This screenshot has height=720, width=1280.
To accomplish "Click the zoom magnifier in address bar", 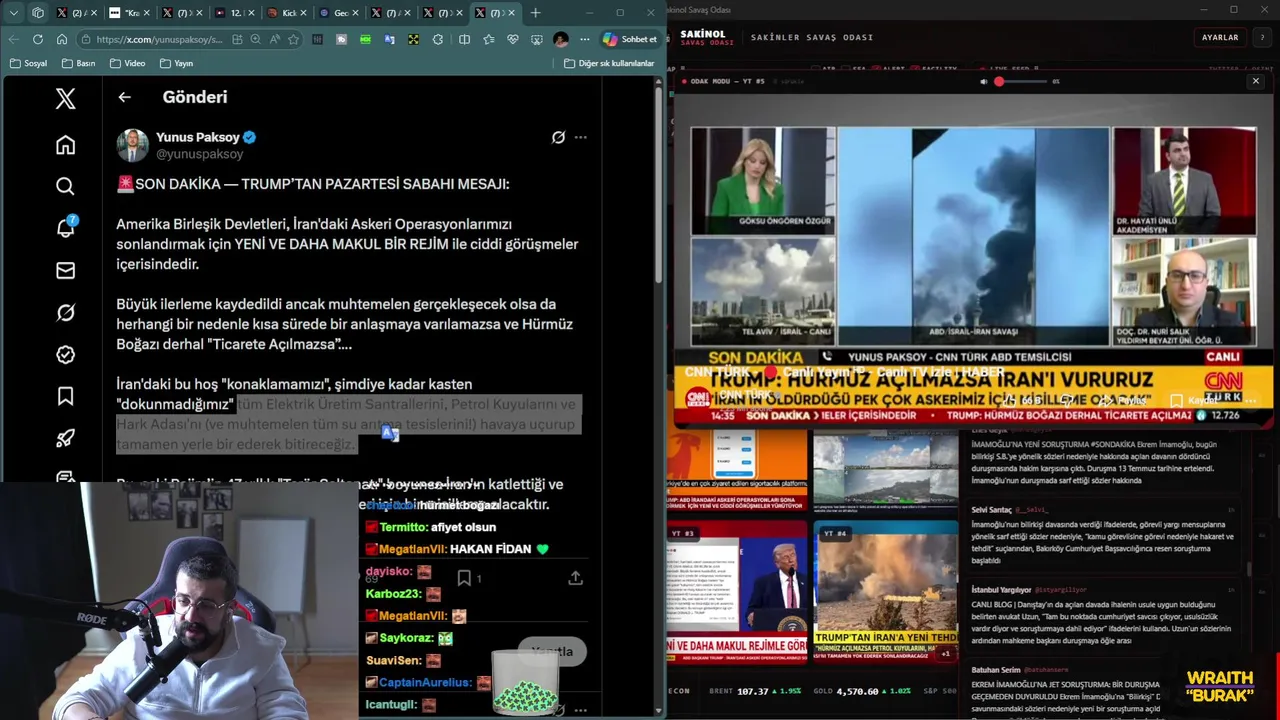I will click(256, 39).
